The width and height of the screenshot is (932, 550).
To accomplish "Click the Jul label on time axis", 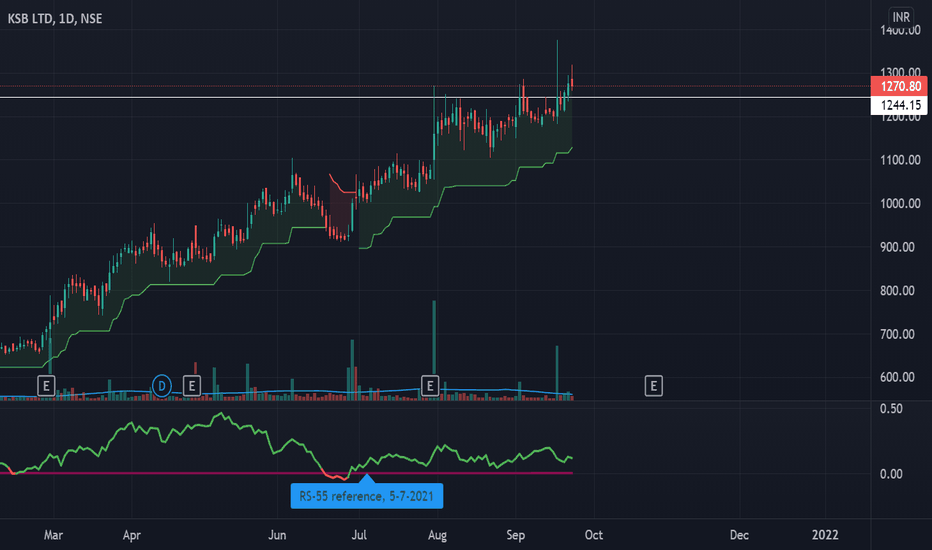I will 358,535.
